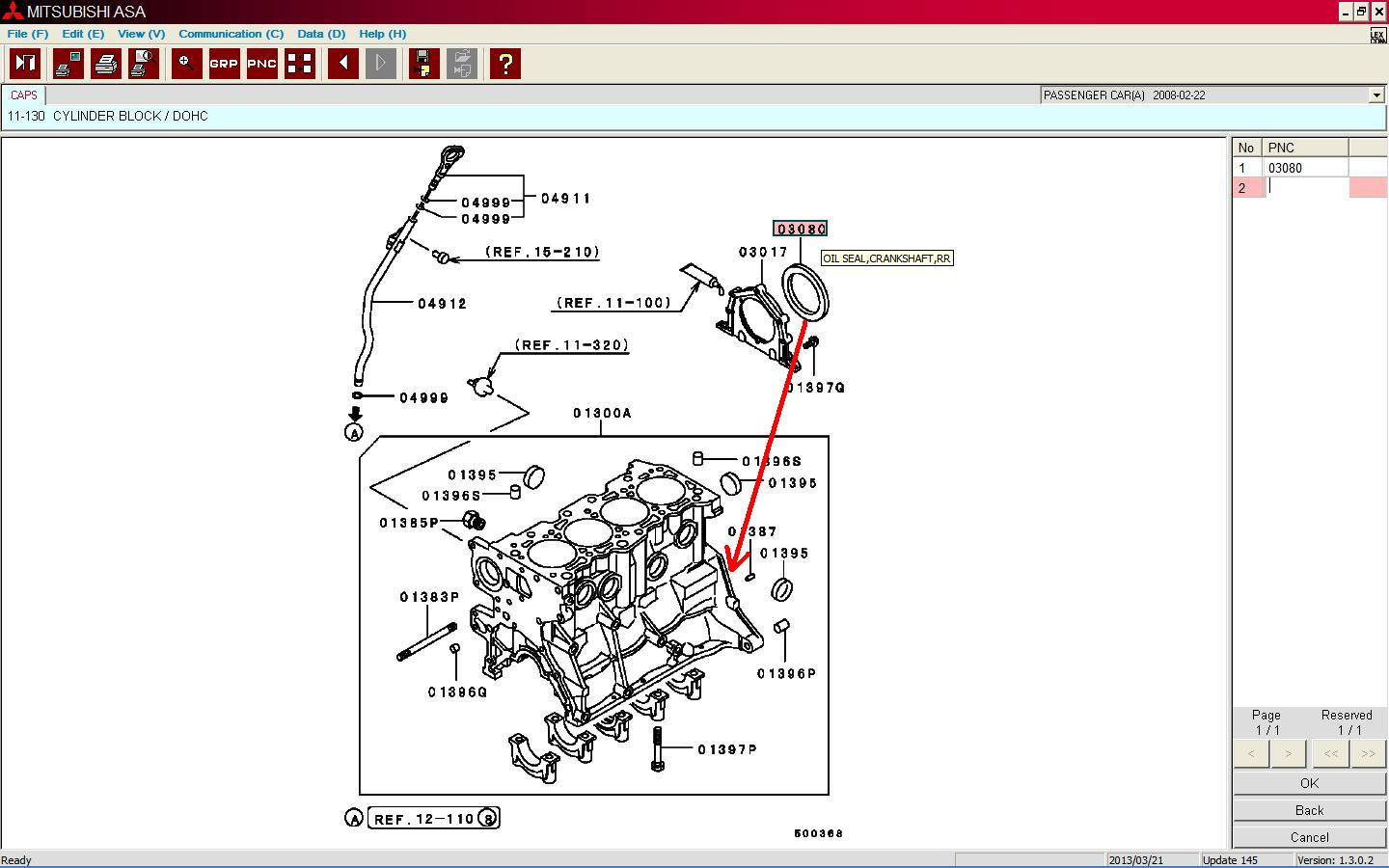
Task: Select part number 01385P in diagram
Action: tap(409, 523)
